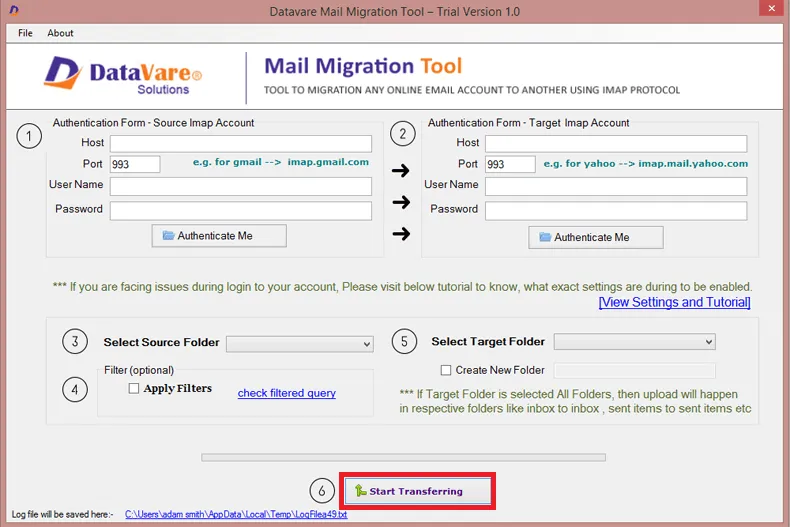Open the check filtered query link
Screen dimensions: 790x527
287,393
